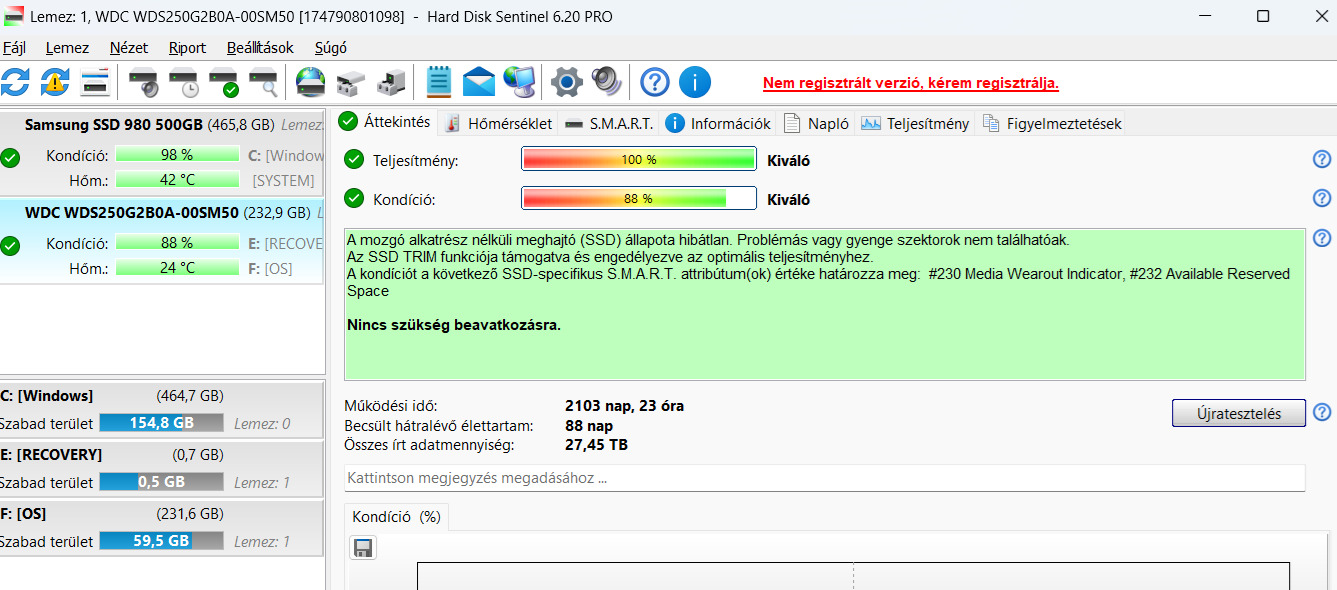Open the Súgó menu

click(x=331, y=47)
